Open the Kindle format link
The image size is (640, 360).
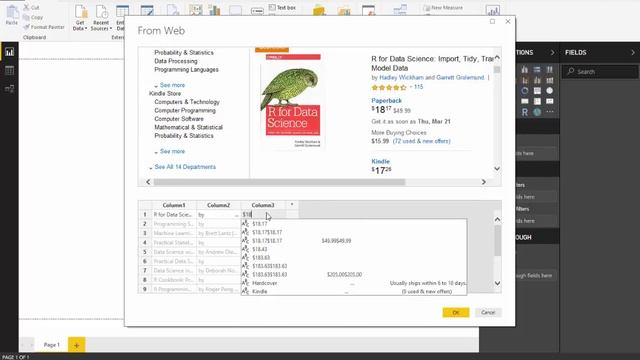380,161
